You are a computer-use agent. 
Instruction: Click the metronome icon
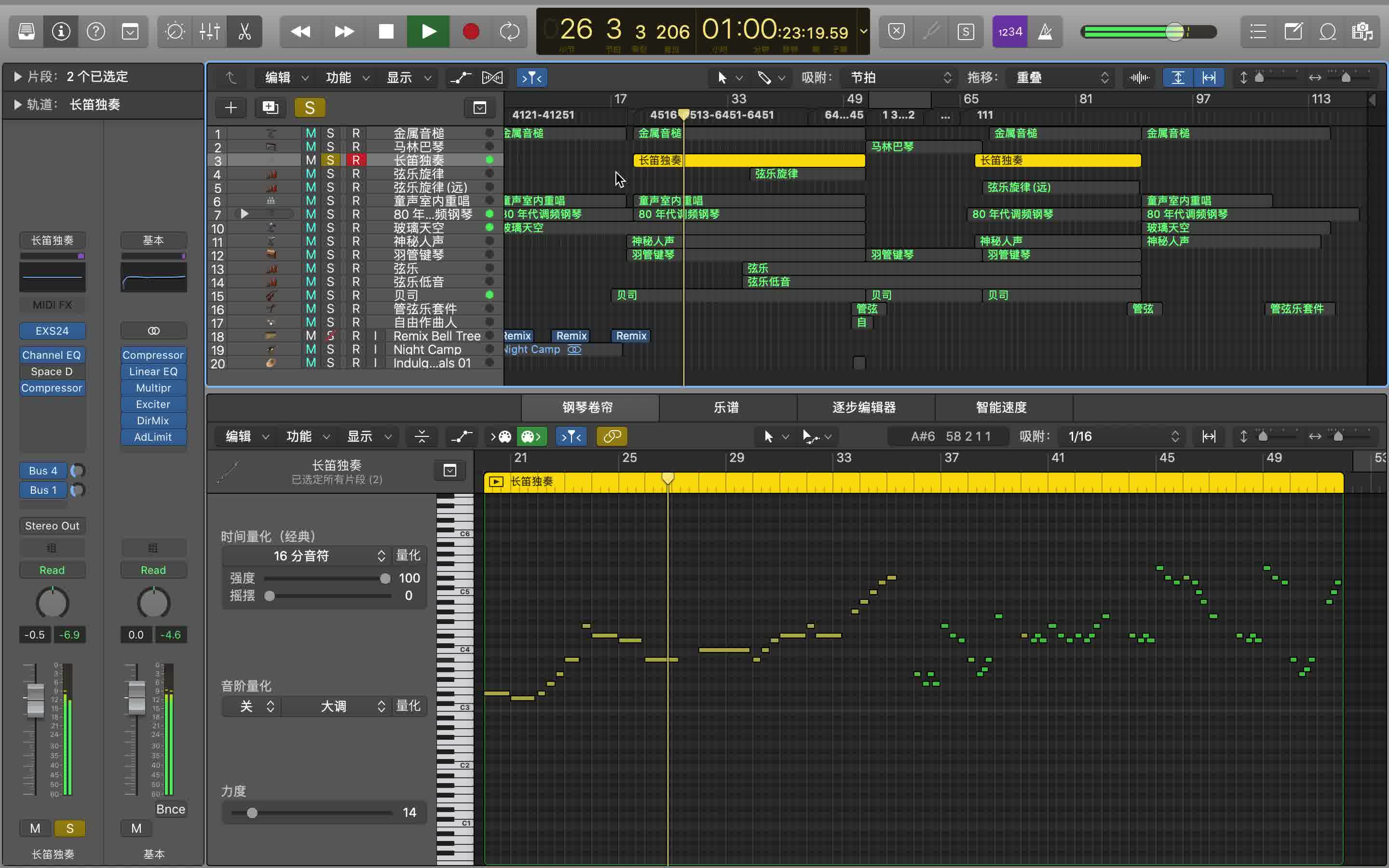1046,31
